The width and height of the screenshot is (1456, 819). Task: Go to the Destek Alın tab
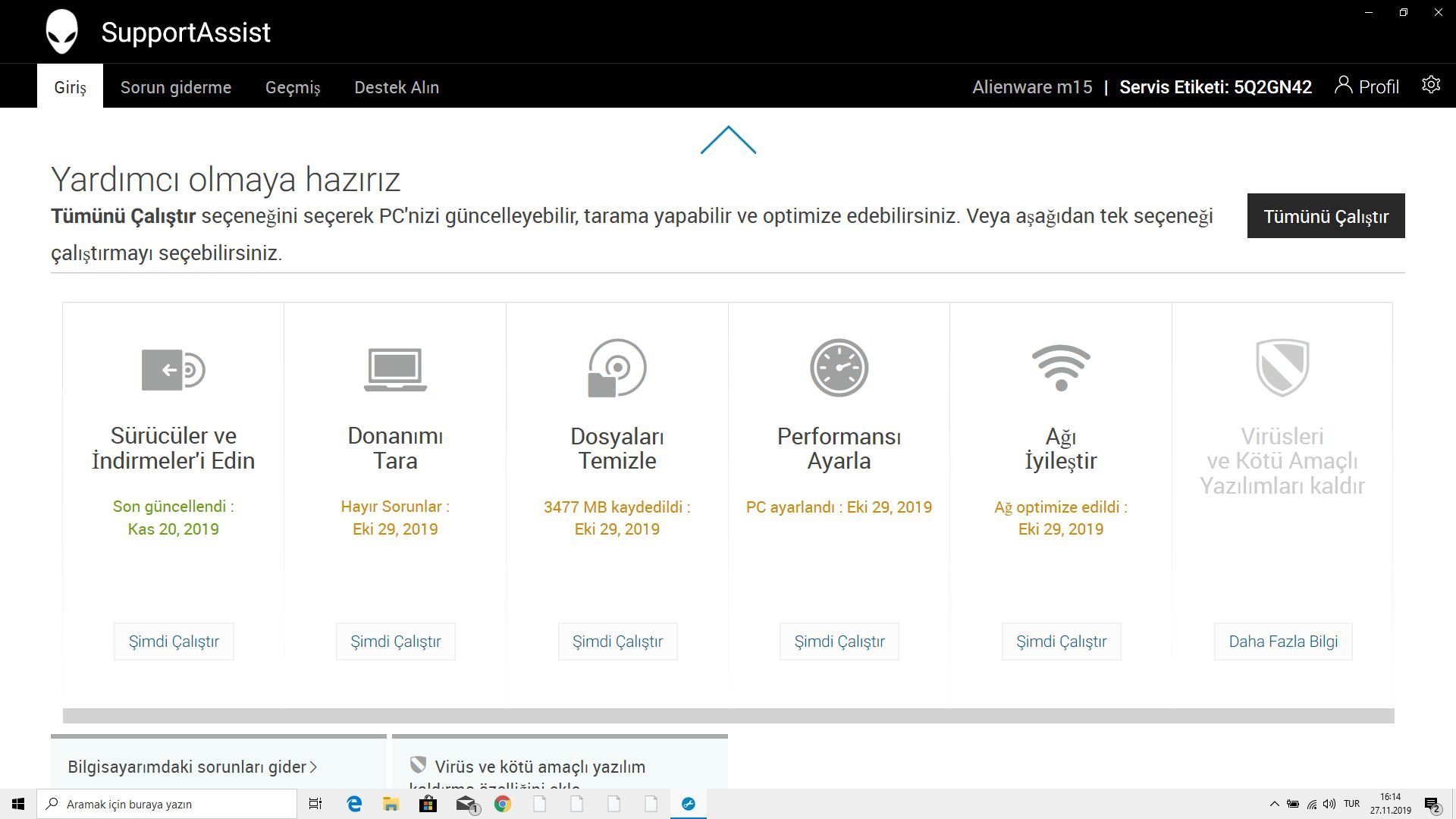pyautogui.click(x=397, y=87)
